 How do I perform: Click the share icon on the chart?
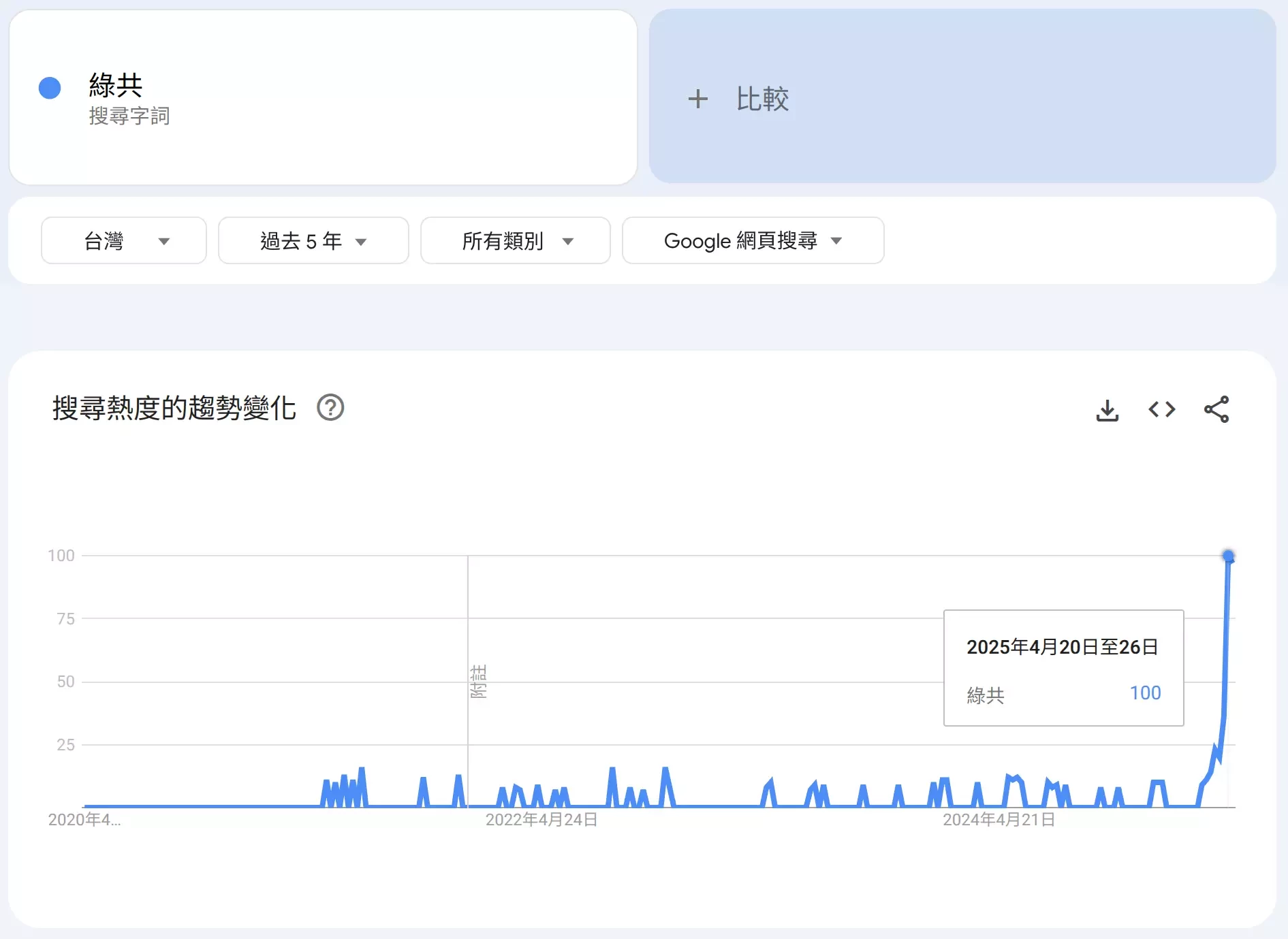(x=1216, y=410)
